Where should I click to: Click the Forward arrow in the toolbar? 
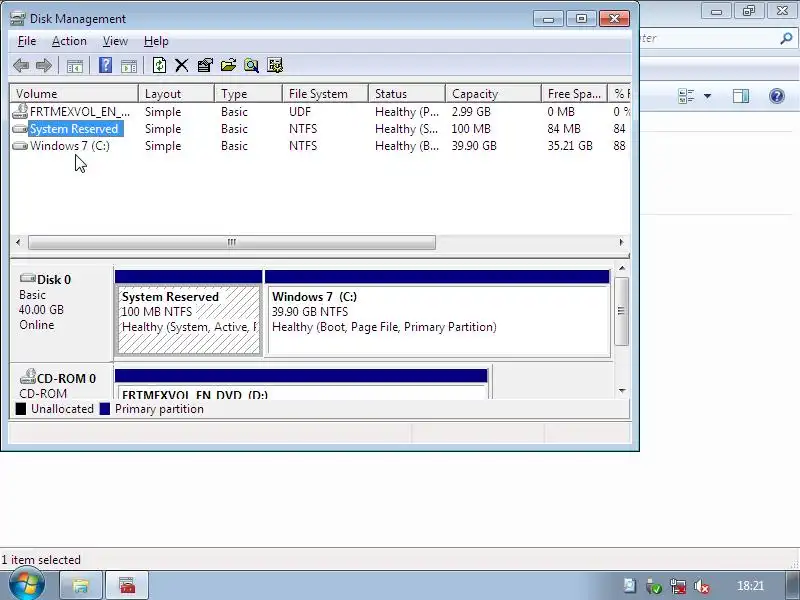[44, 65]
